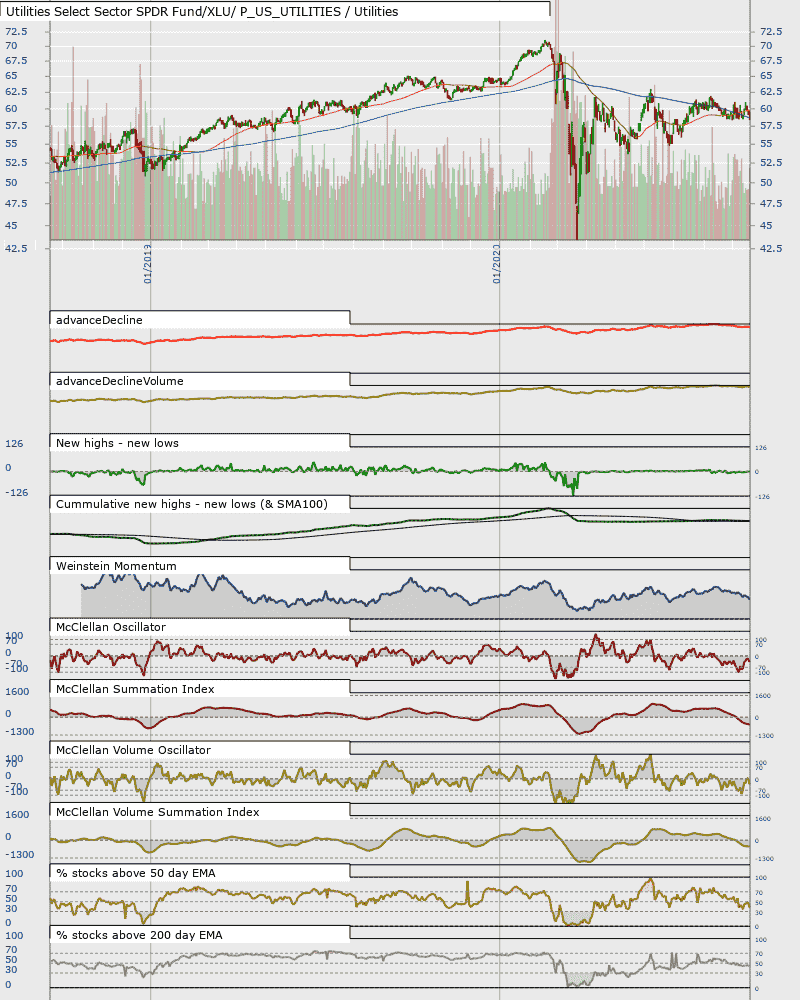Click 'Cummulative new highs - new lows (& SMA100)' label
800x1000 pixels.
pos(191,504)
